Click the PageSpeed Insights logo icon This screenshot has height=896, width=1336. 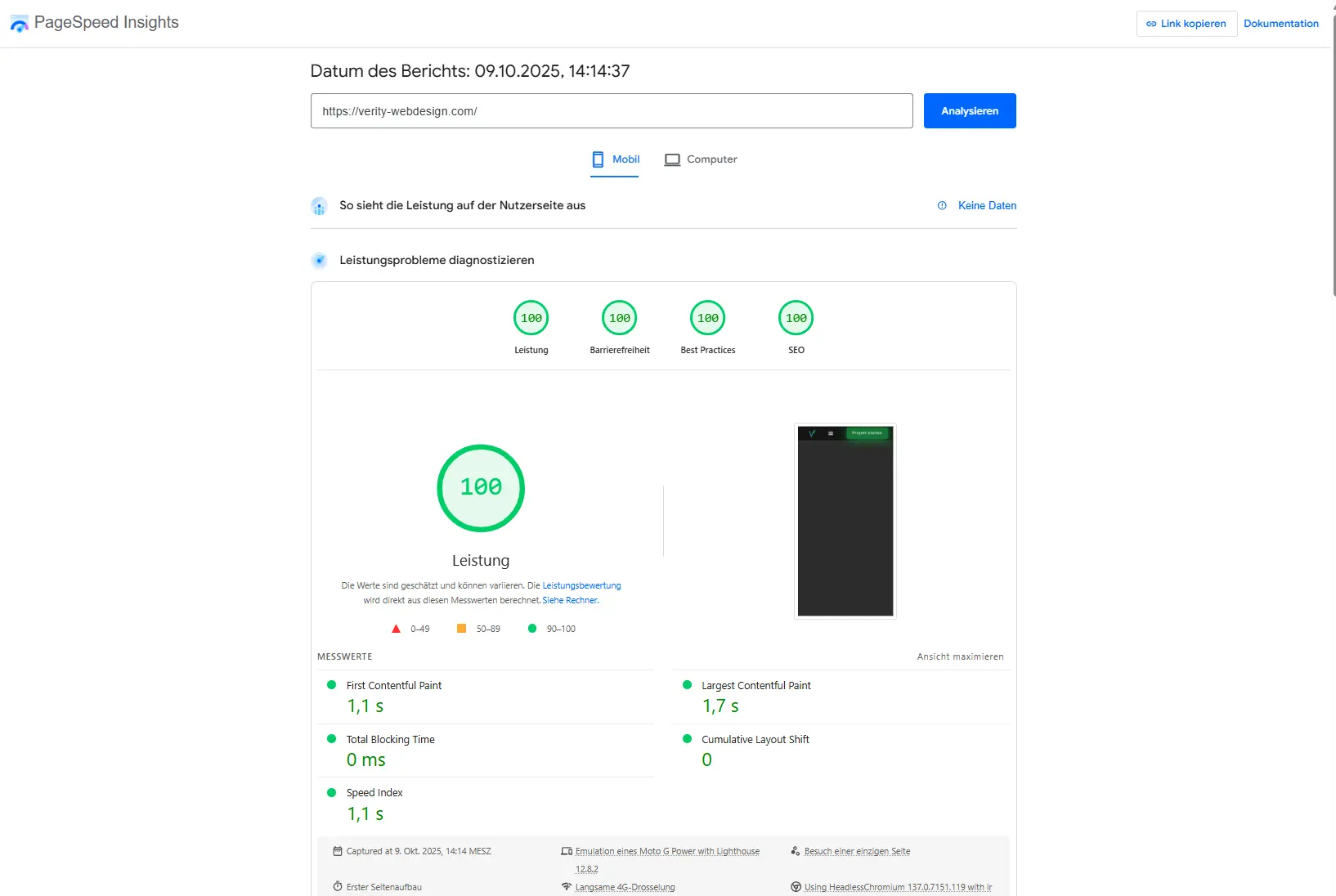19,24
